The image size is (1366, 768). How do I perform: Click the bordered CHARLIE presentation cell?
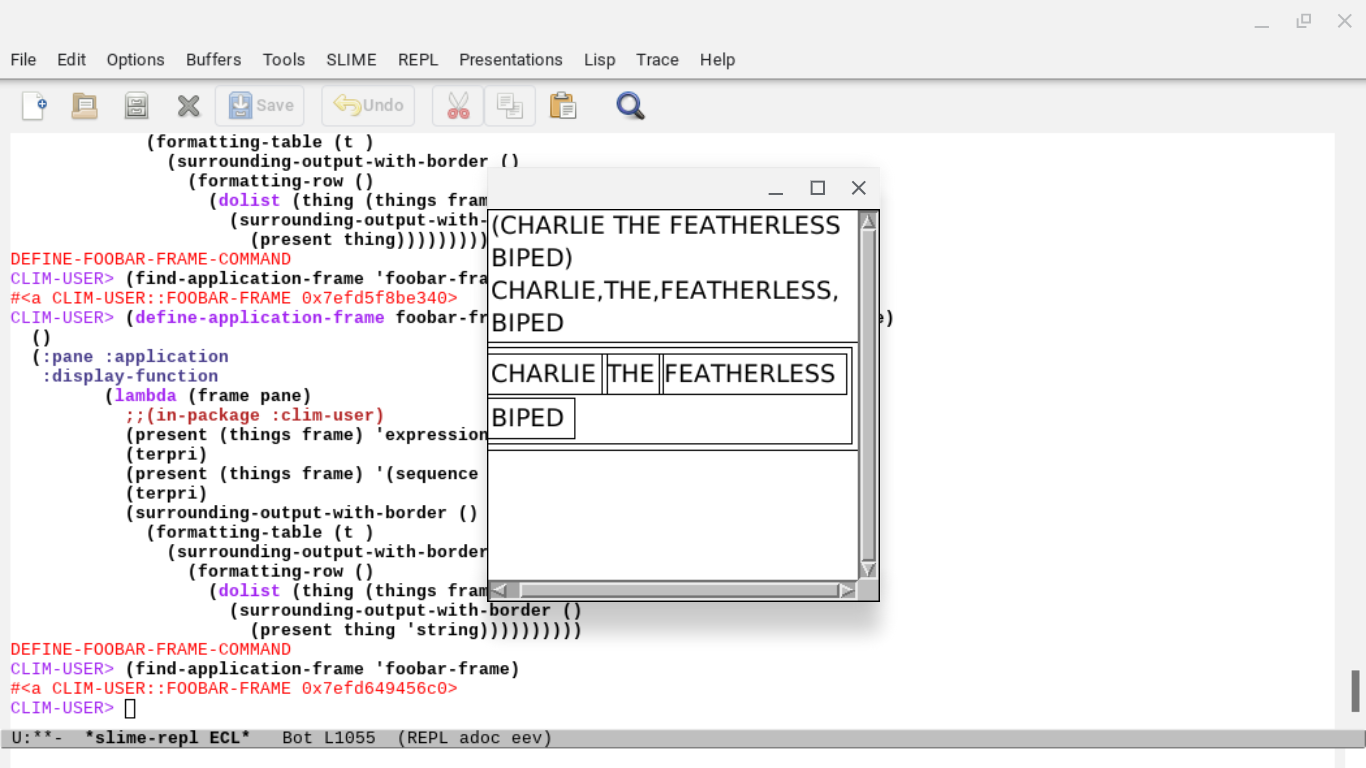(x=544, y=374)
